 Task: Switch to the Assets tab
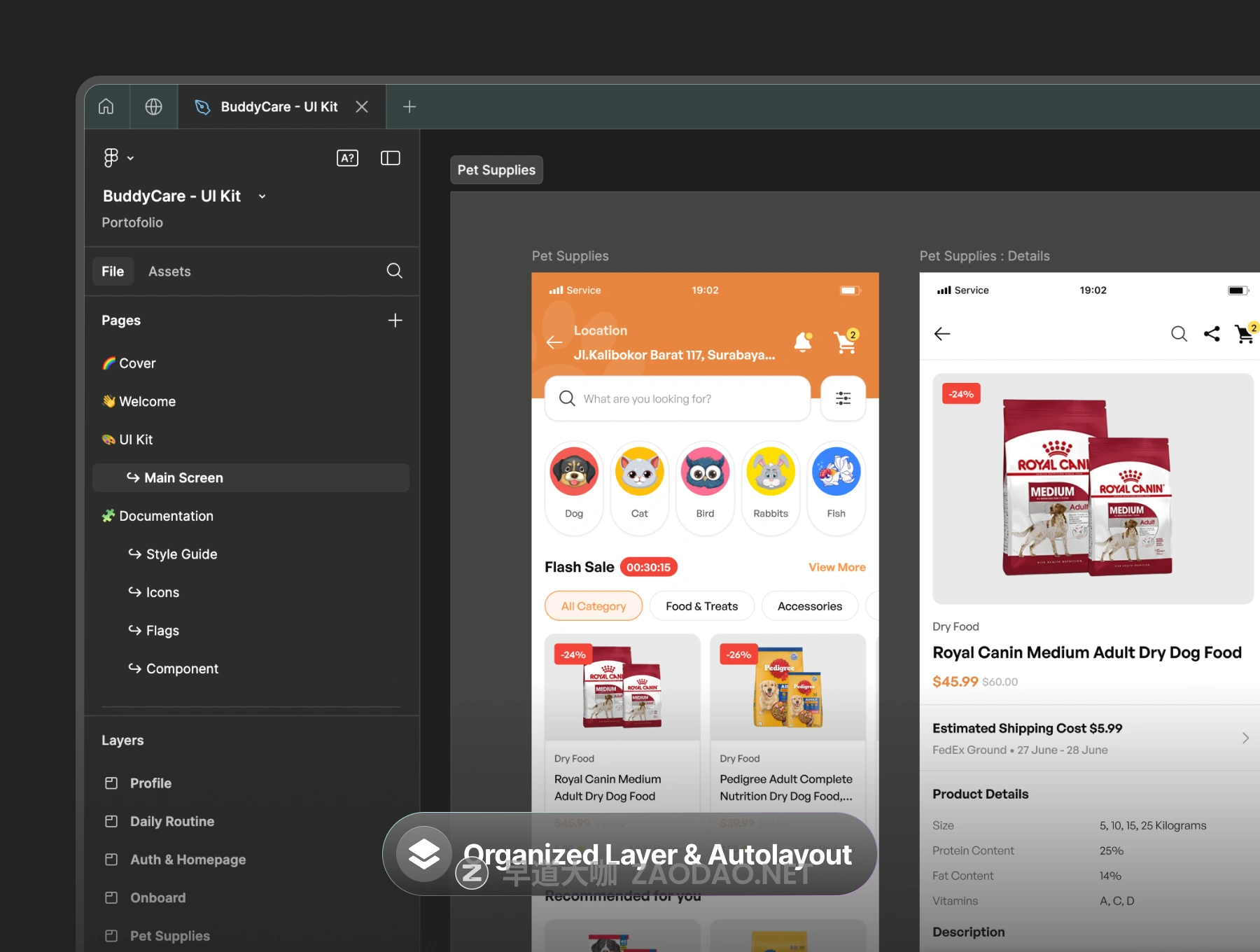click(169, 272)
